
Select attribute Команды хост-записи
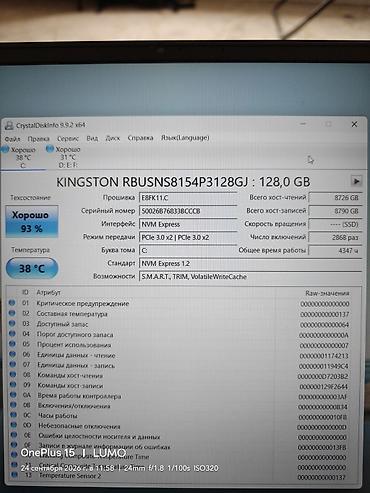pos(70,386)
